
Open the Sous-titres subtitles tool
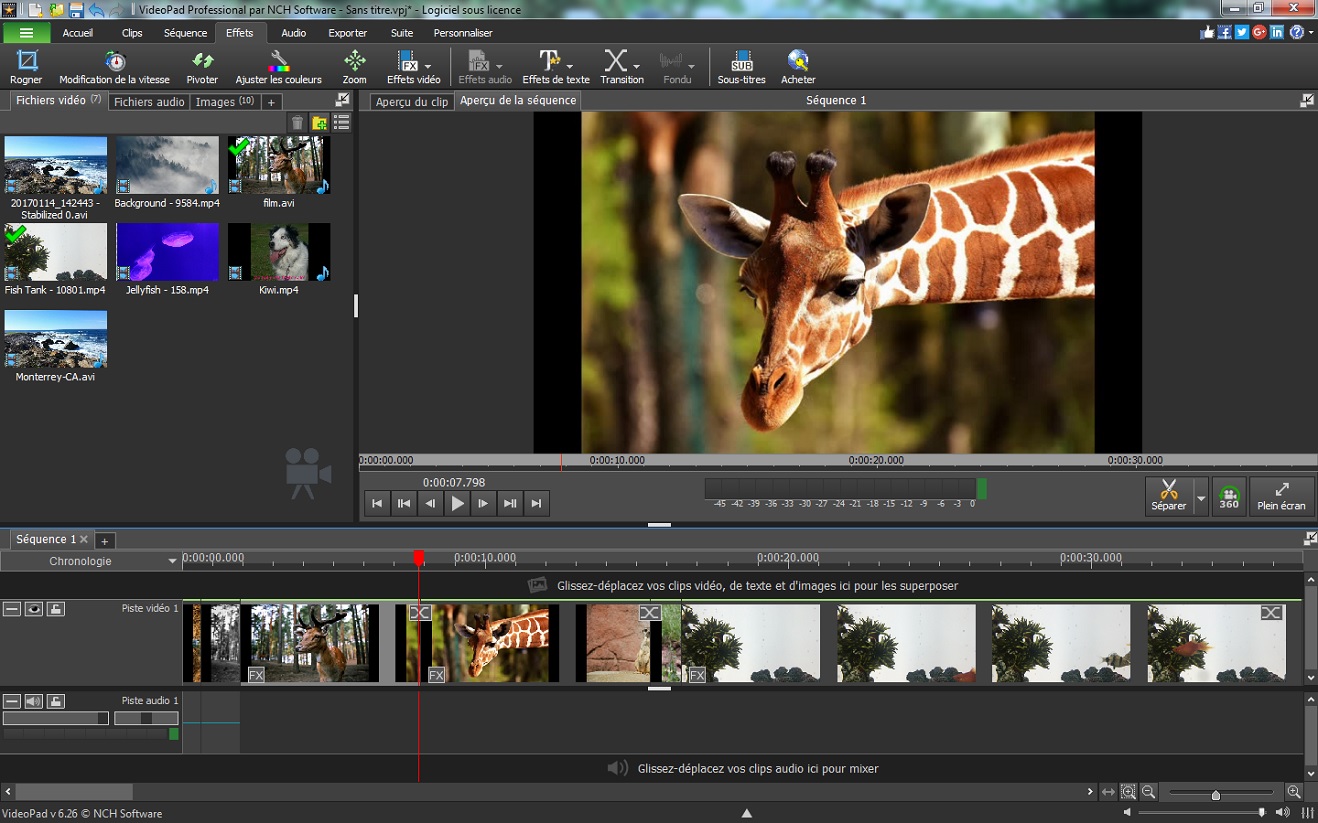click(x=741, y=67)
